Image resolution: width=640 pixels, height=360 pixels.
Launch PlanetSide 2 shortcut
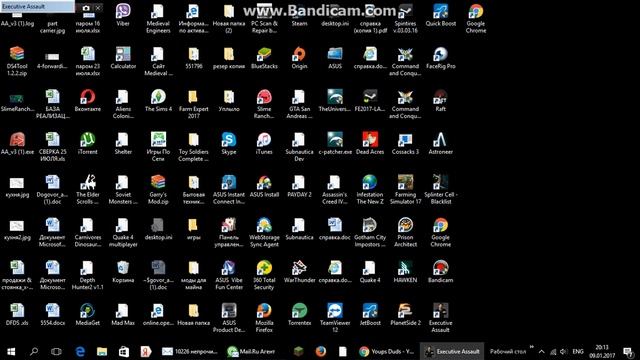click(405, 315)
